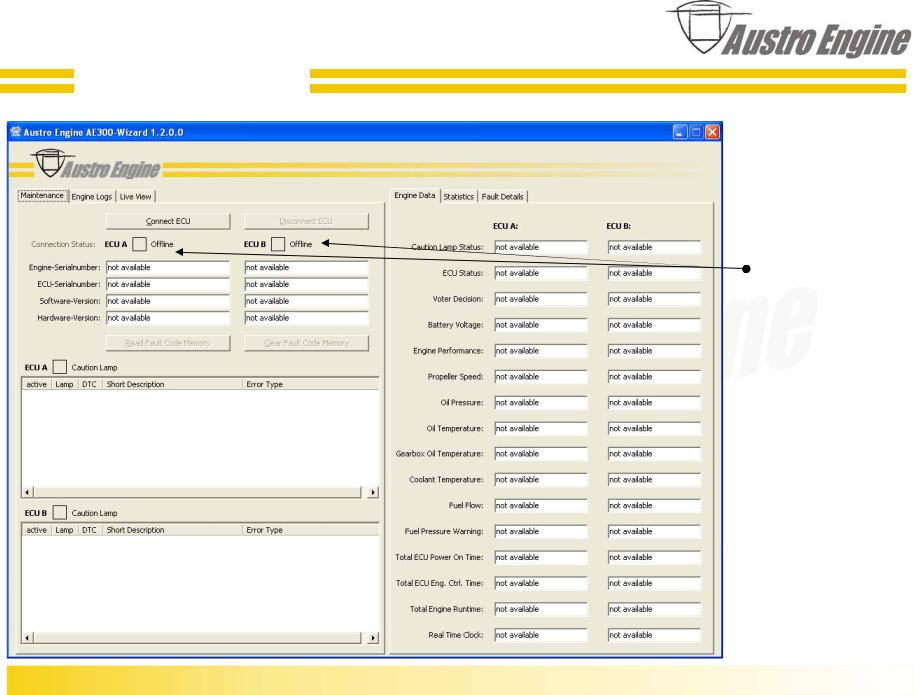
Task: Click ECU A Fuel Flow field
Action: pyautogui.click(x=540, y=505)
